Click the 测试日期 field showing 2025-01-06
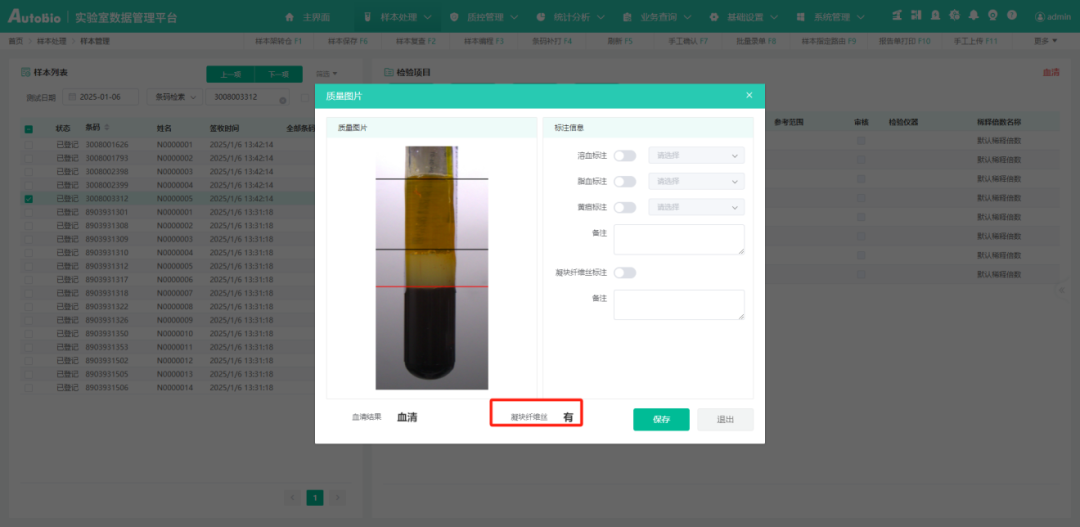This screenshot has width=1080, height=527. [x=101, y=97]
